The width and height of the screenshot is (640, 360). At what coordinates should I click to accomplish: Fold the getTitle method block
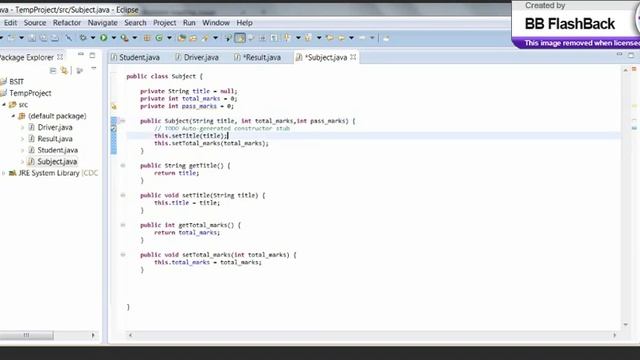click(122, 165)
